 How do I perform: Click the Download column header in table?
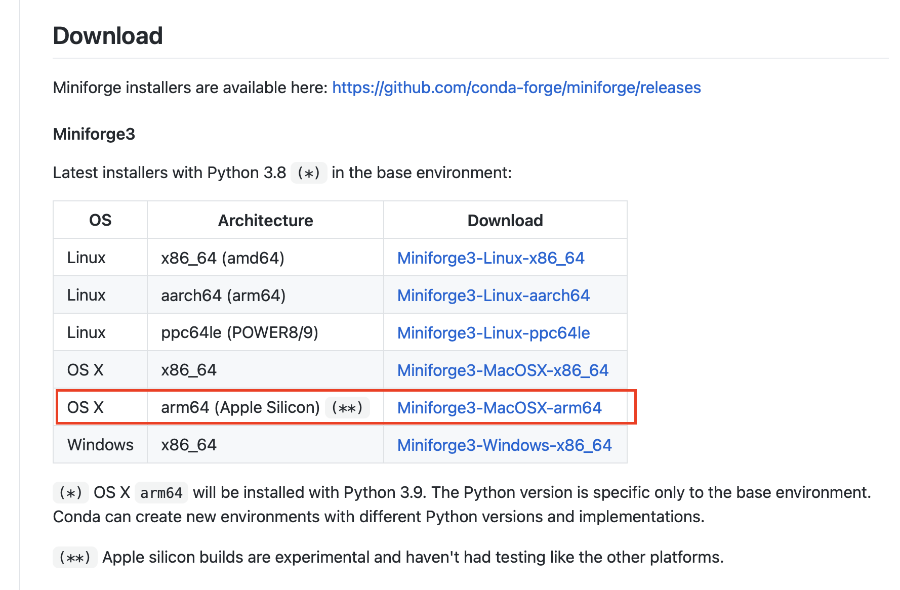pyautogui.click(x=505, y=220)
